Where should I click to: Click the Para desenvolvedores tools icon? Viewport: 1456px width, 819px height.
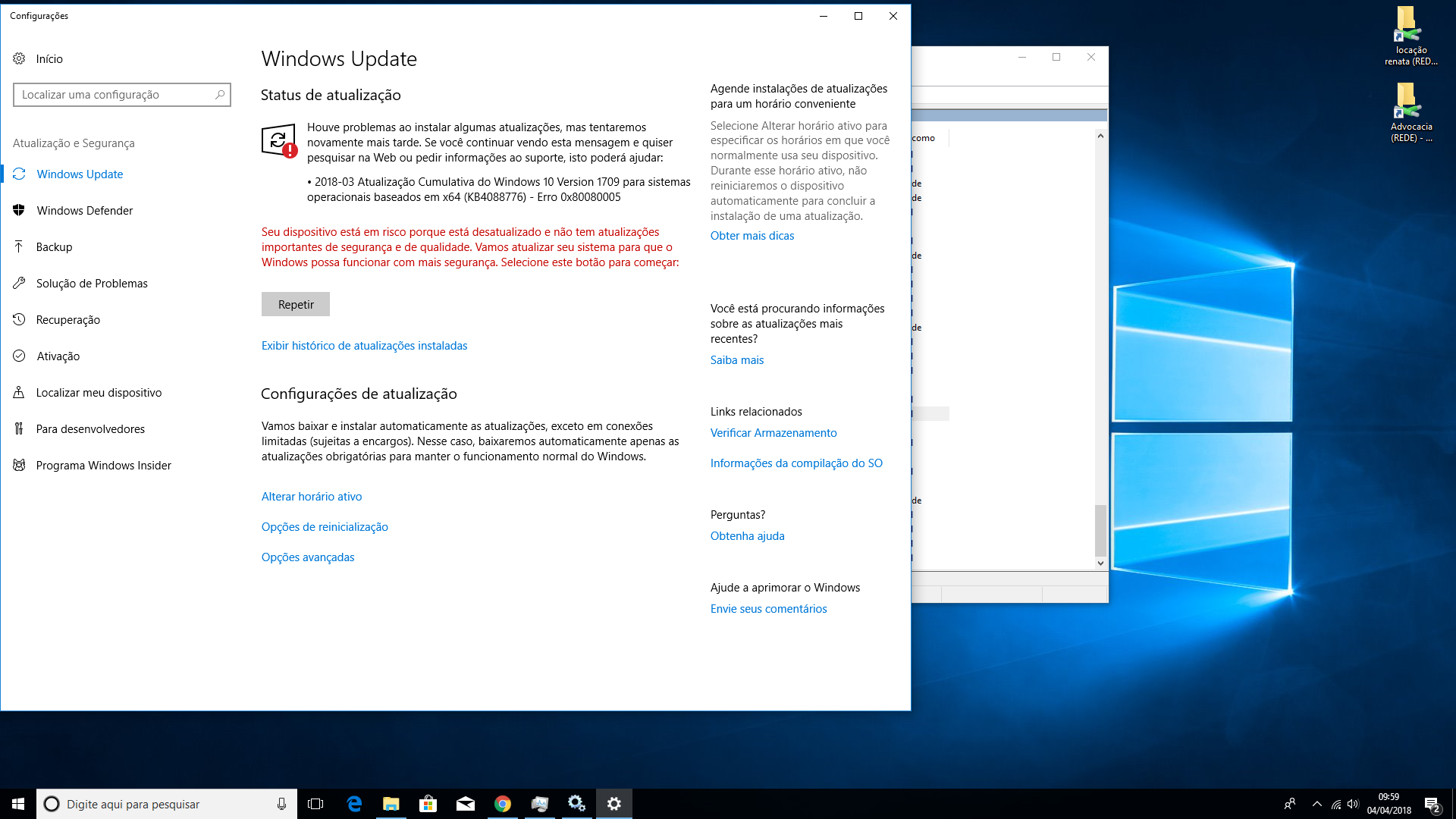[x=19, y=428]
